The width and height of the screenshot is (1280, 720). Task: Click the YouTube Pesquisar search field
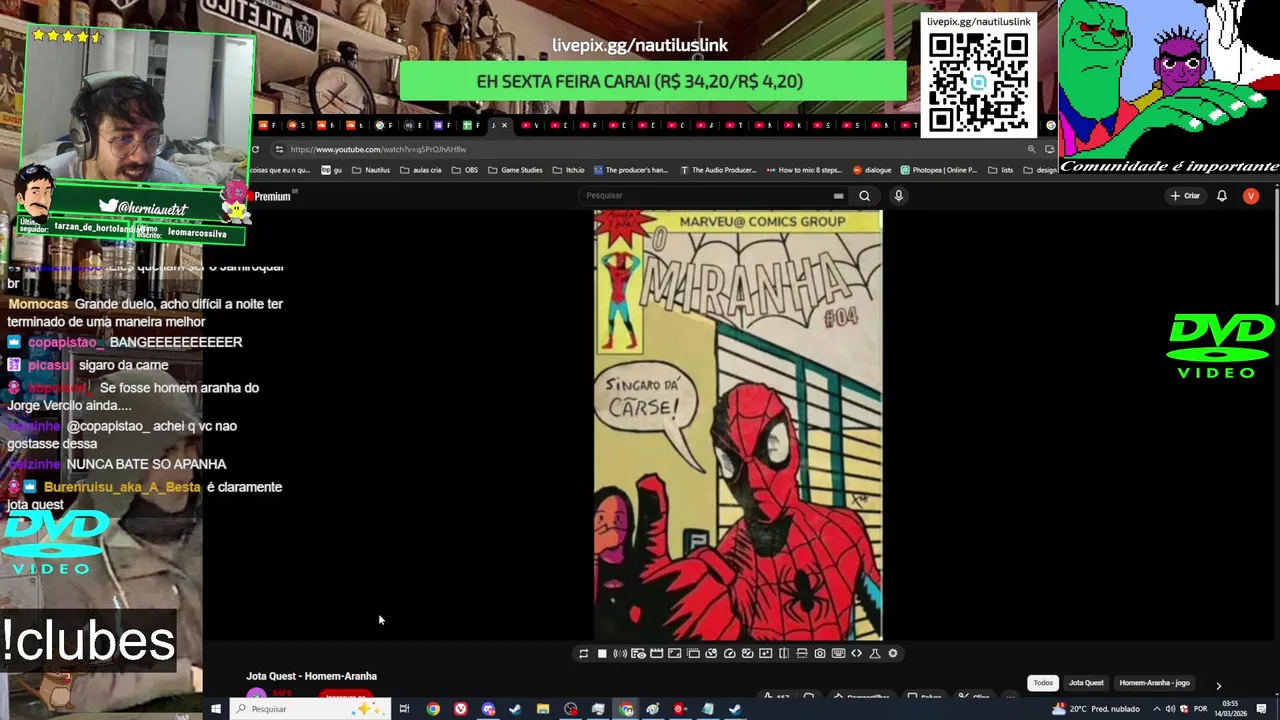point(715,196)
